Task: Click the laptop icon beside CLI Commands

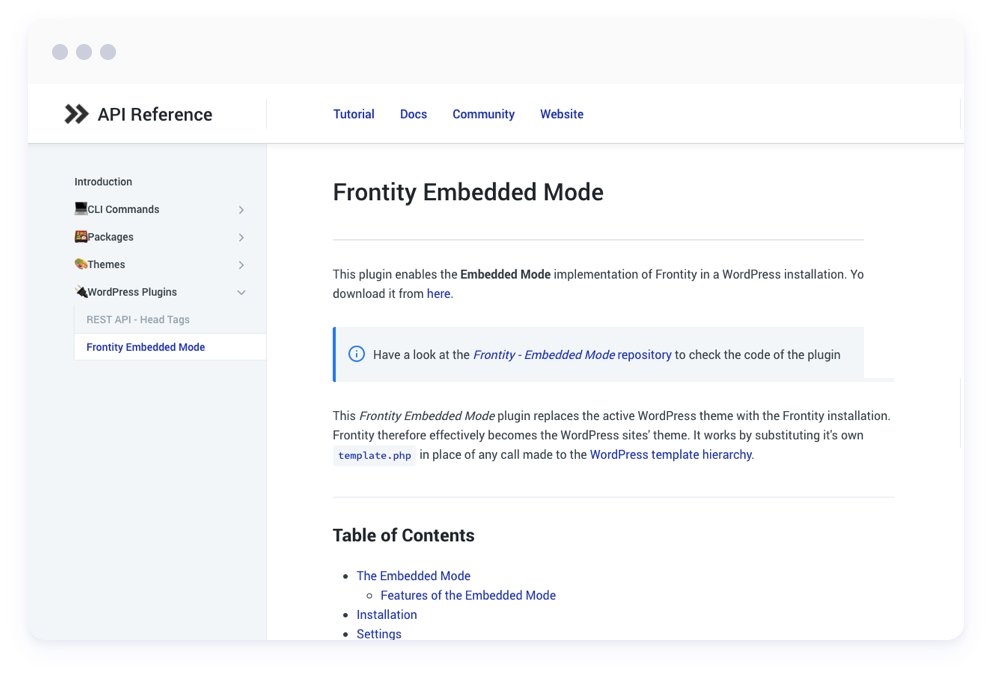Action: pos(81,208)
